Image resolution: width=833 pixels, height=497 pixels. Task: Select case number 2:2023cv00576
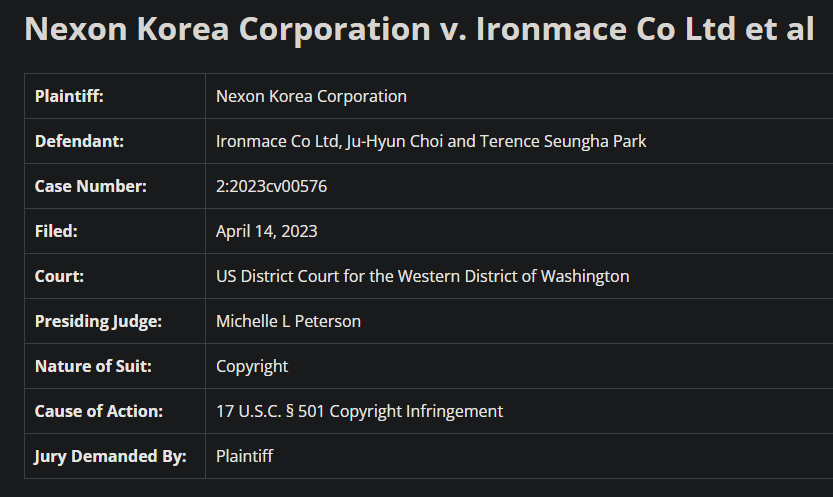(x=271, y=186)
